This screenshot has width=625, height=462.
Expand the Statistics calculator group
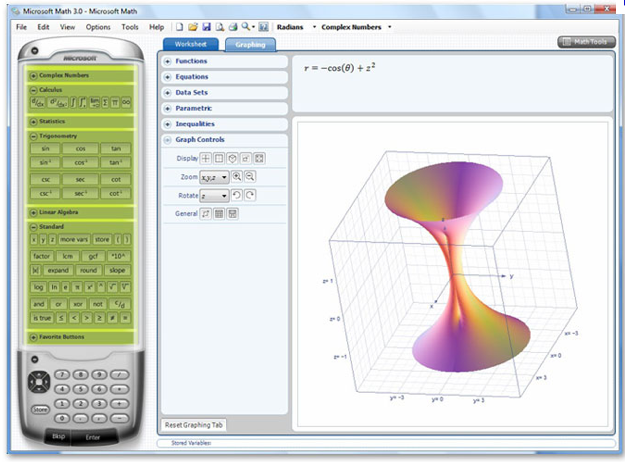[x=33, y=121]
